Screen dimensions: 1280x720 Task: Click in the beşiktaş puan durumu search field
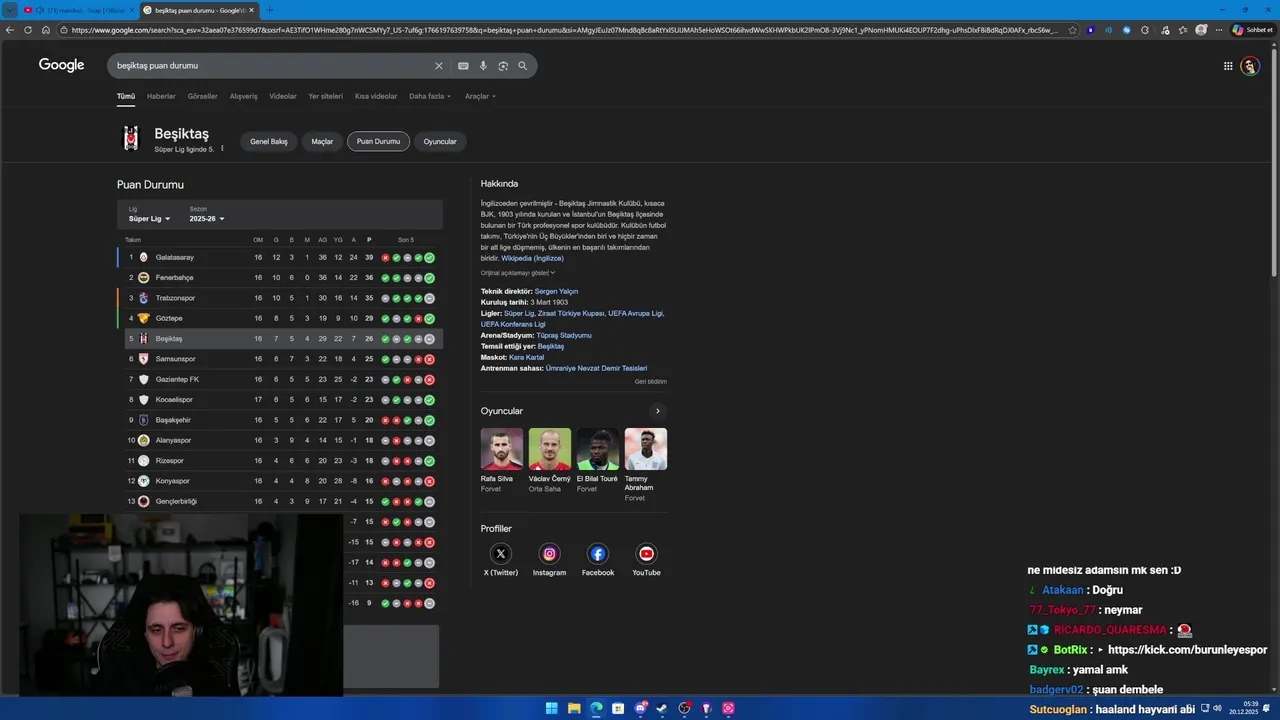click(270, 66)
